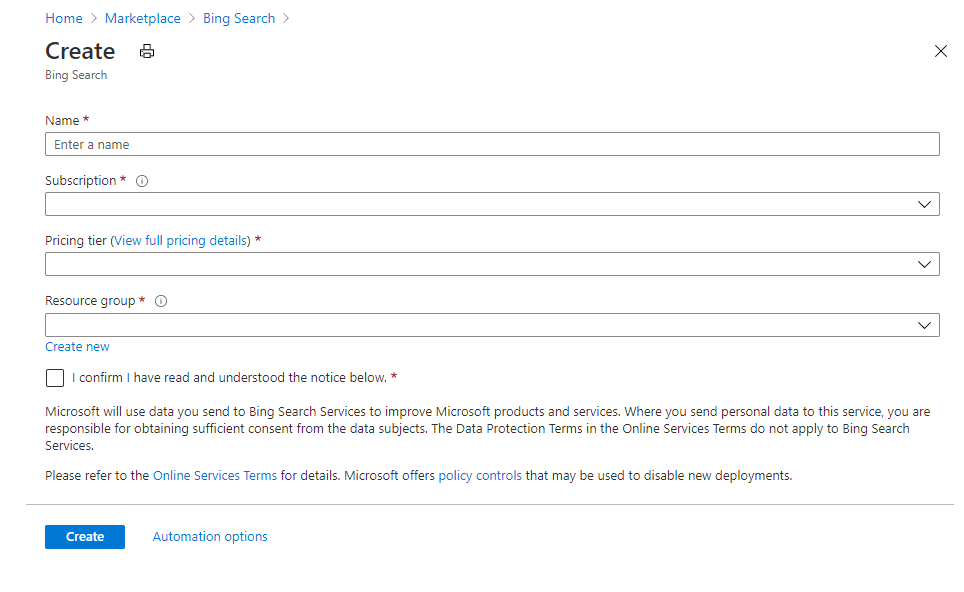Open the policy controls link
Screen dimensions: 964x592
click(479, 475)
